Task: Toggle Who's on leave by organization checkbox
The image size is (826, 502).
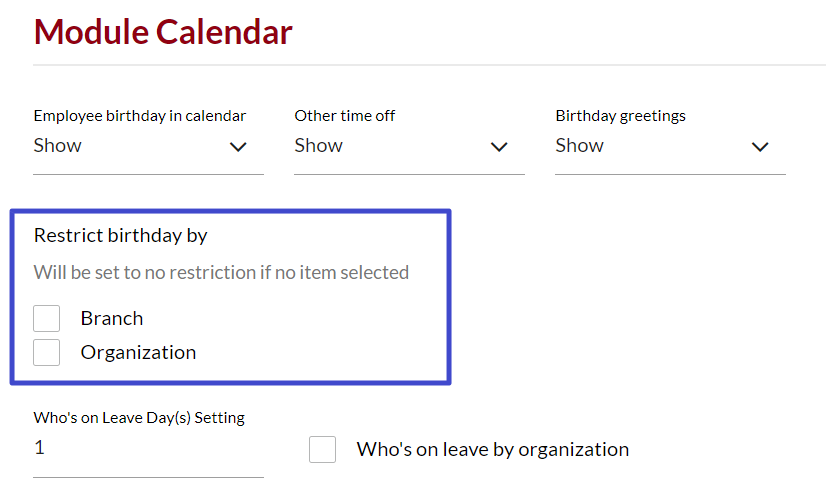Action: (322, 449)
